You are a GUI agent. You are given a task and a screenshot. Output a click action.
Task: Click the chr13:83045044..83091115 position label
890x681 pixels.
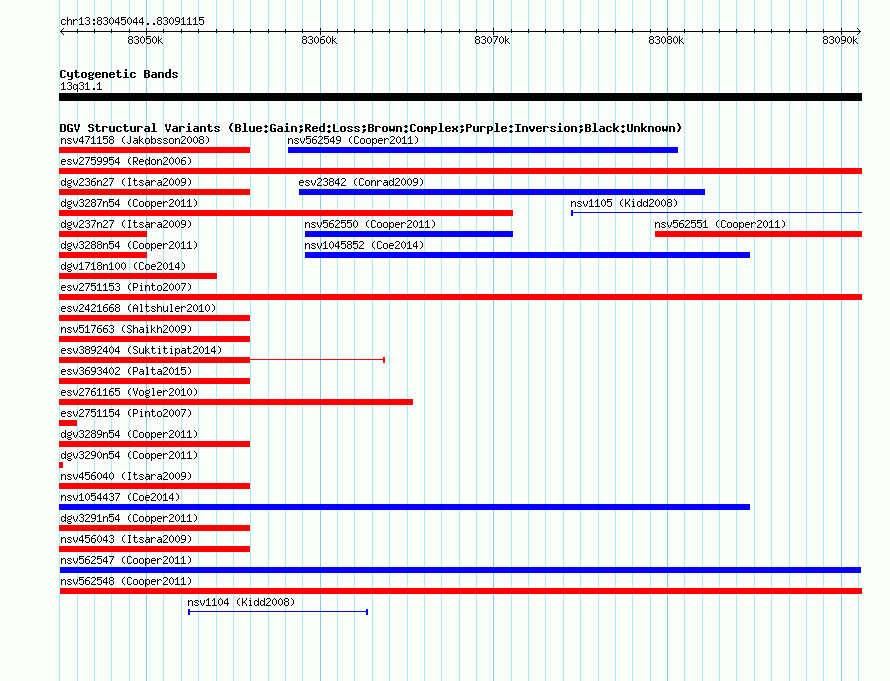click(x=132, y=21)
